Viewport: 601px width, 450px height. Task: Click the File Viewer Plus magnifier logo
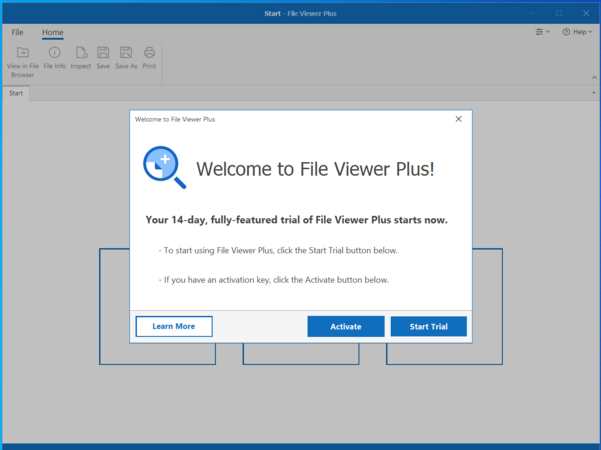click(164, 168)
